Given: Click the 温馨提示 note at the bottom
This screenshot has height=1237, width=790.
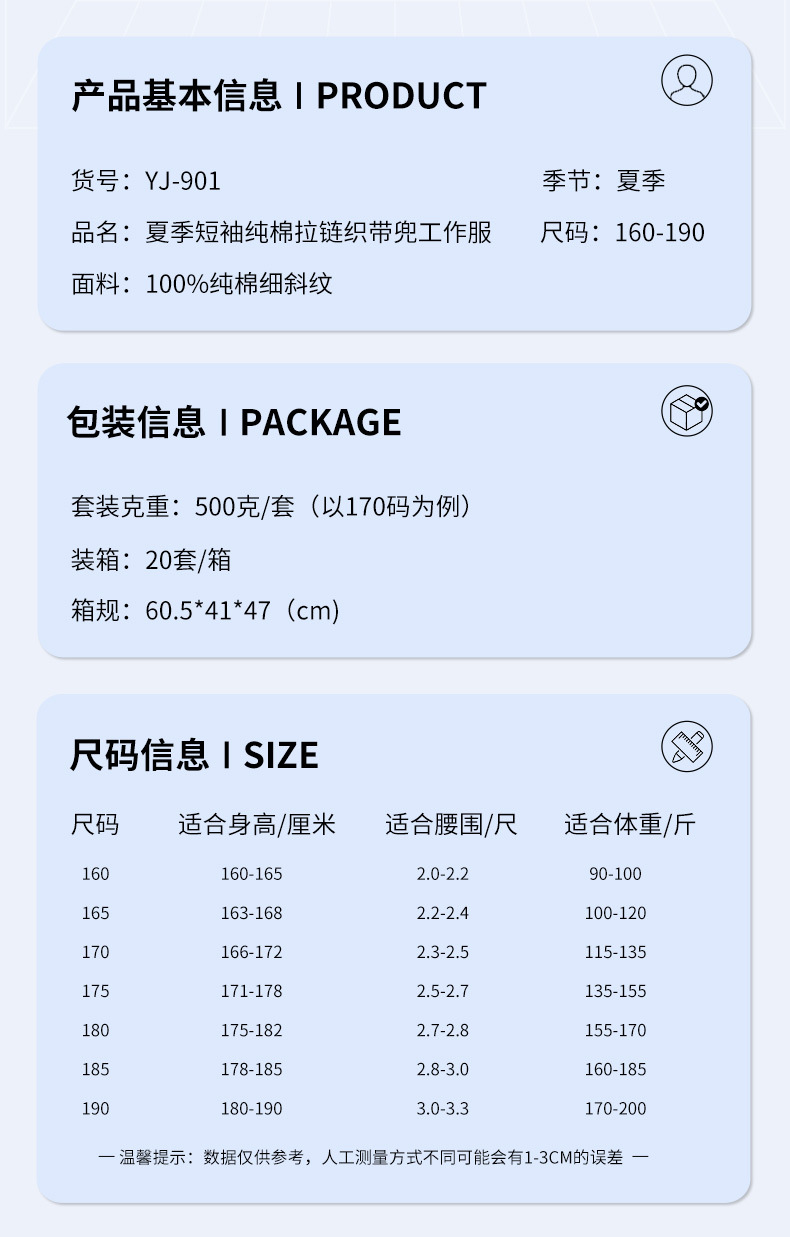Looking at the screenshot, I should [374, 1157].
